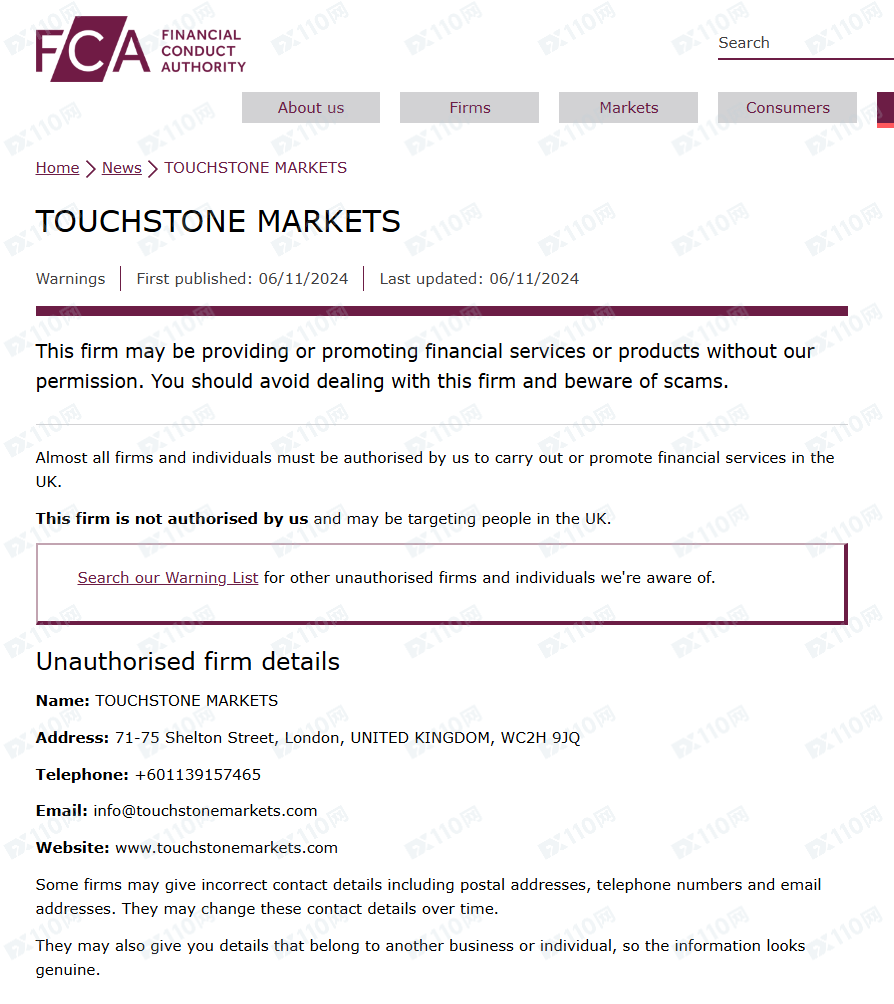Click the Warnings category label
Image resolution: width=894 pixels, height=1004 pixels.
tap(70, 279)
